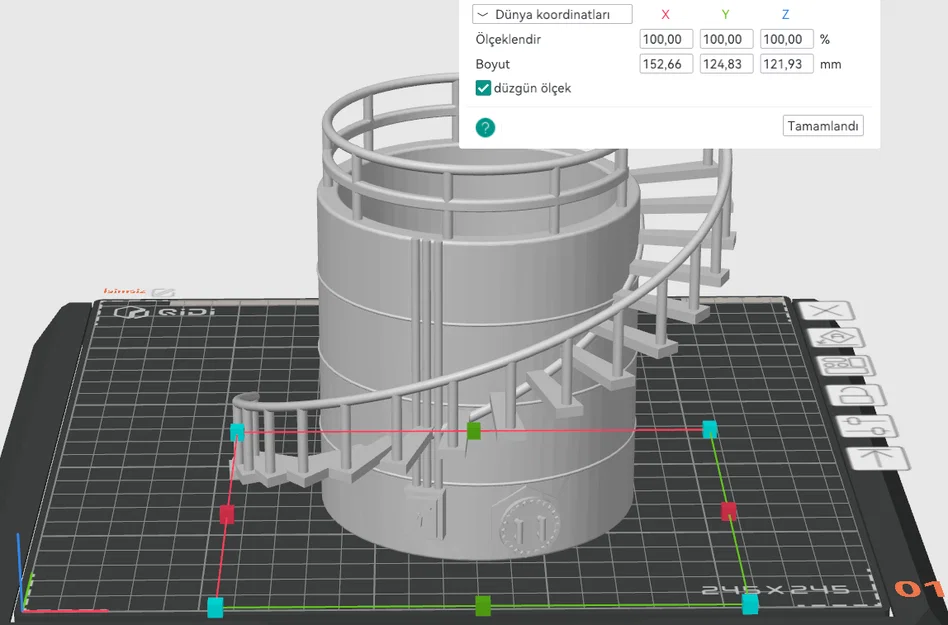Click the Ölçeklendir Y percentage field
The height and width of the screenshot is (625, 948).
coord(726,39)
